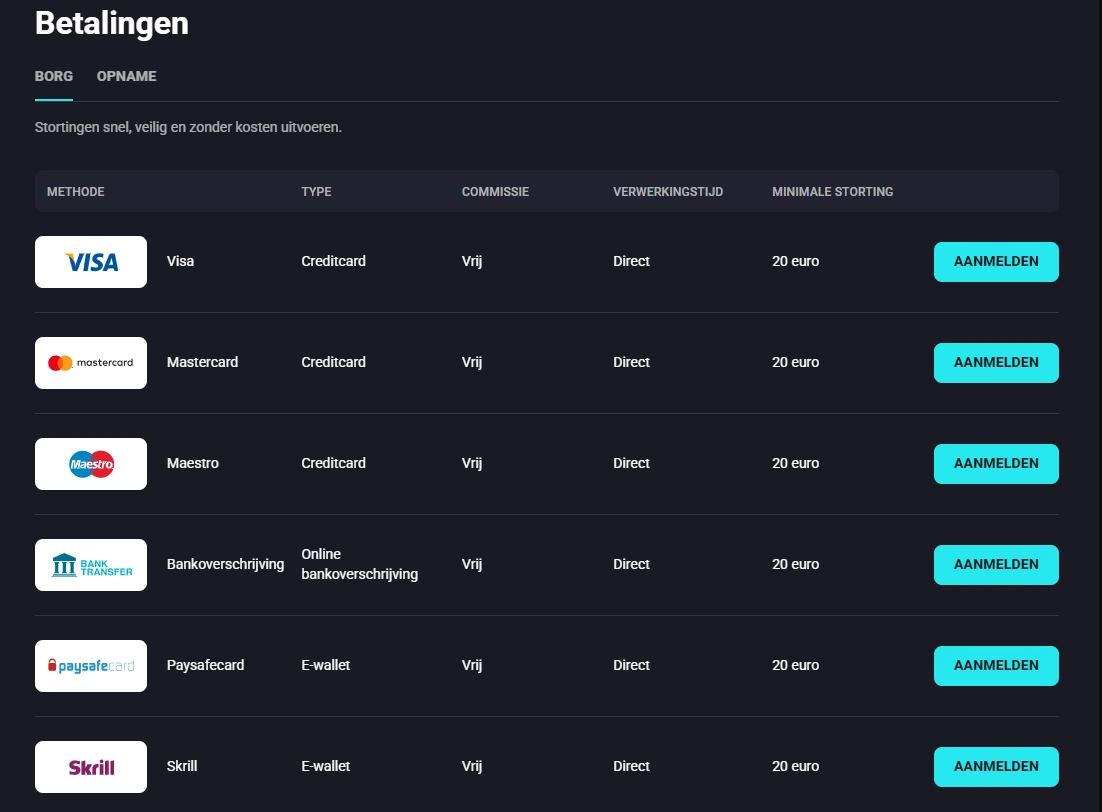Click 'Online bankoverschrijving' type text

[x=360, y=564]
